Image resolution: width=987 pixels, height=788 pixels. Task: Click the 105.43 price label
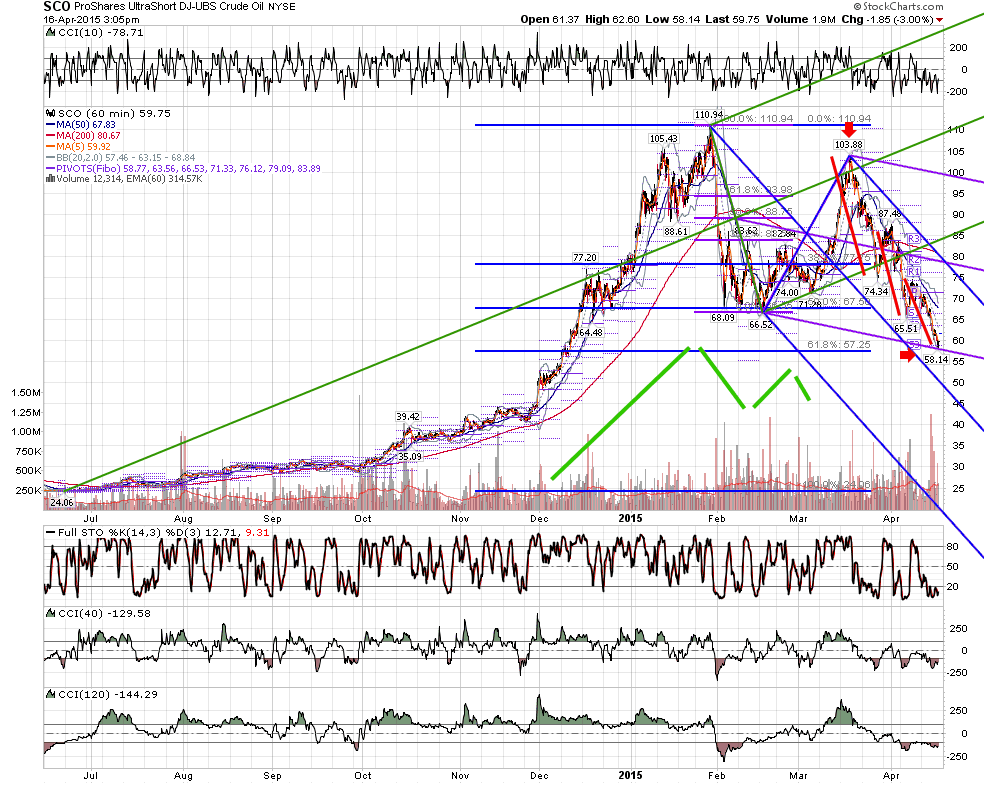(664, 138)
